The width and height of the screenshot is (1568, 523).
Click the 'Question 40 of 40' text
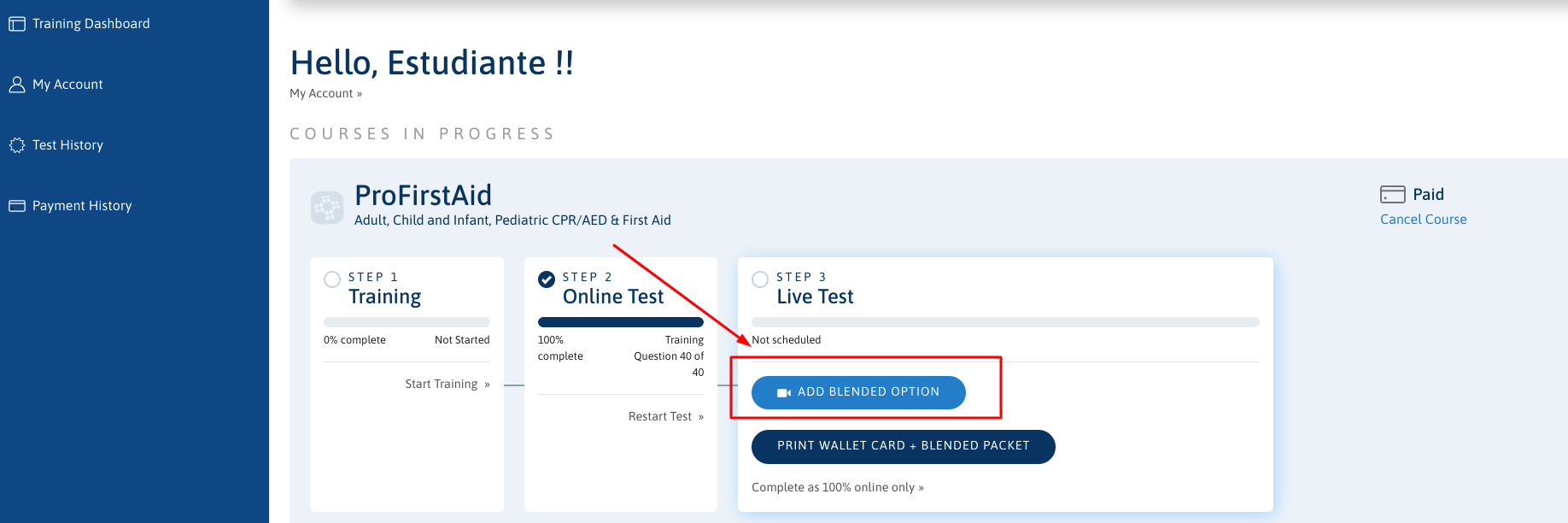tap(669, 364)
